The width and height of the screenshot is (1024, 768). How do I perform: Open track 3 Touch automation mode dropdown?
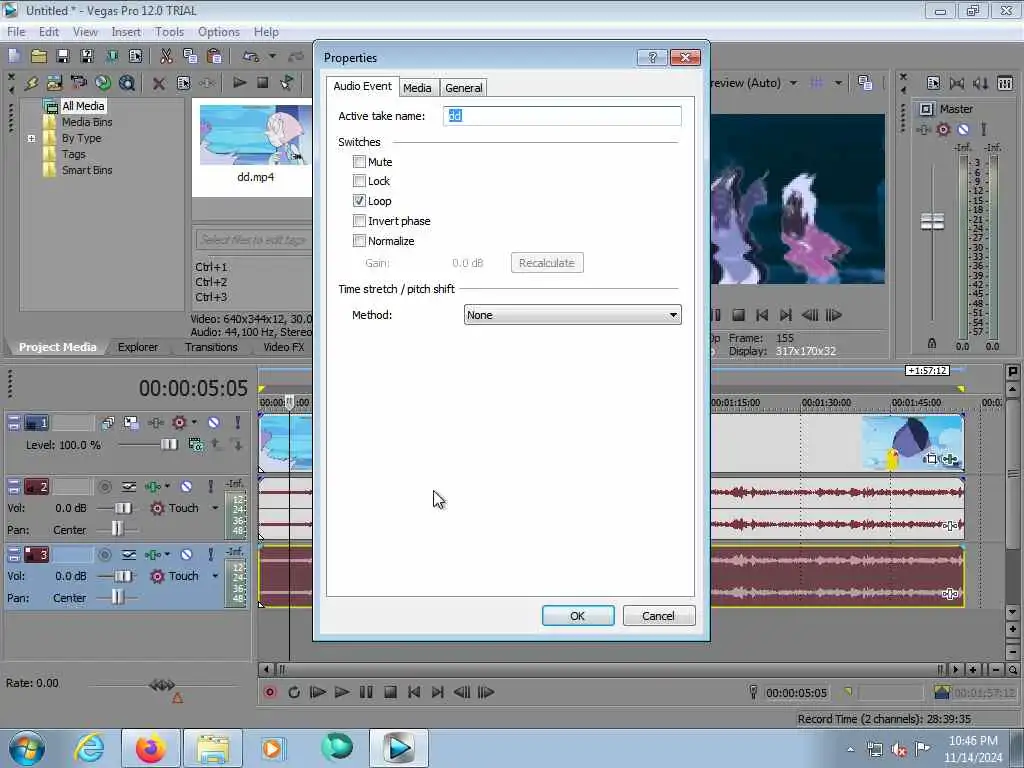[215, 576]
